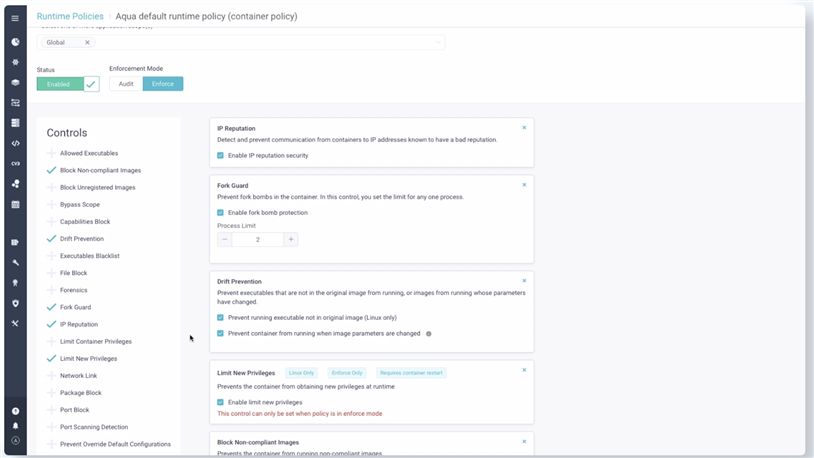Click the Process Limit number field
Viewport: 814px width, 458px height.
pyautogui.click(x=258, y=240)
